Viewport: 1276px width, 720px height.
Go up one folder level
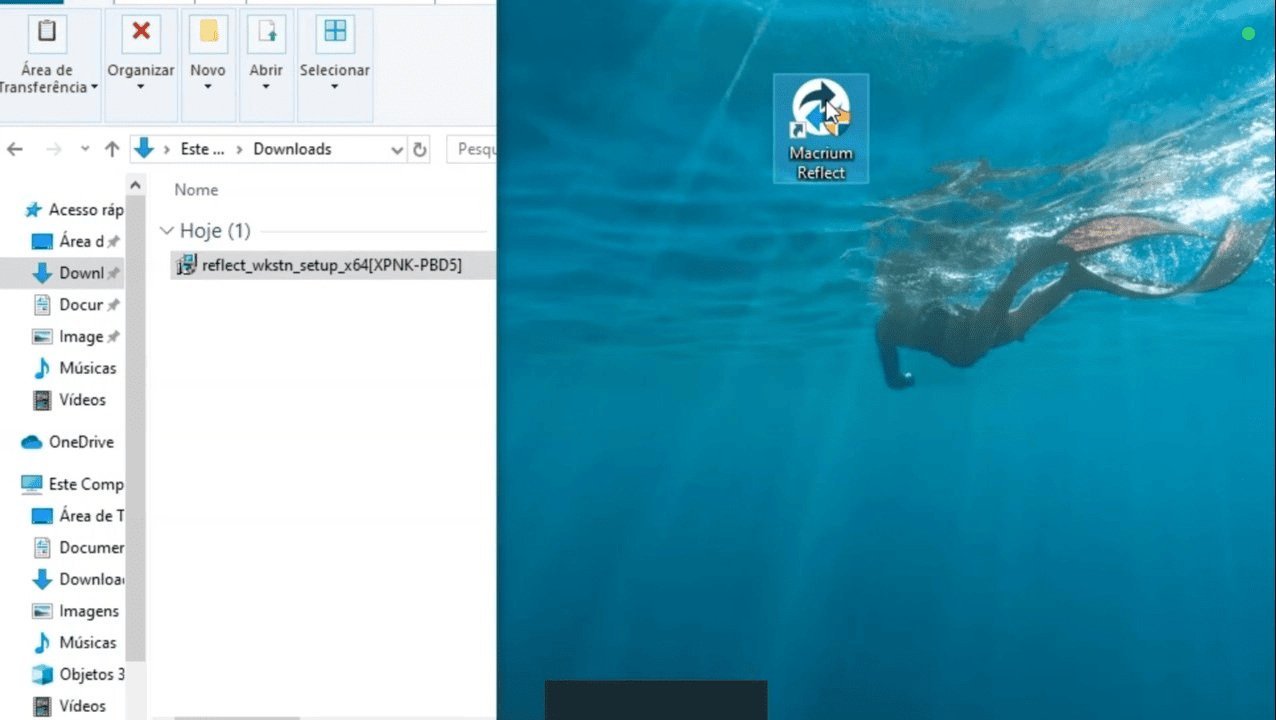(x=112, y=149)
